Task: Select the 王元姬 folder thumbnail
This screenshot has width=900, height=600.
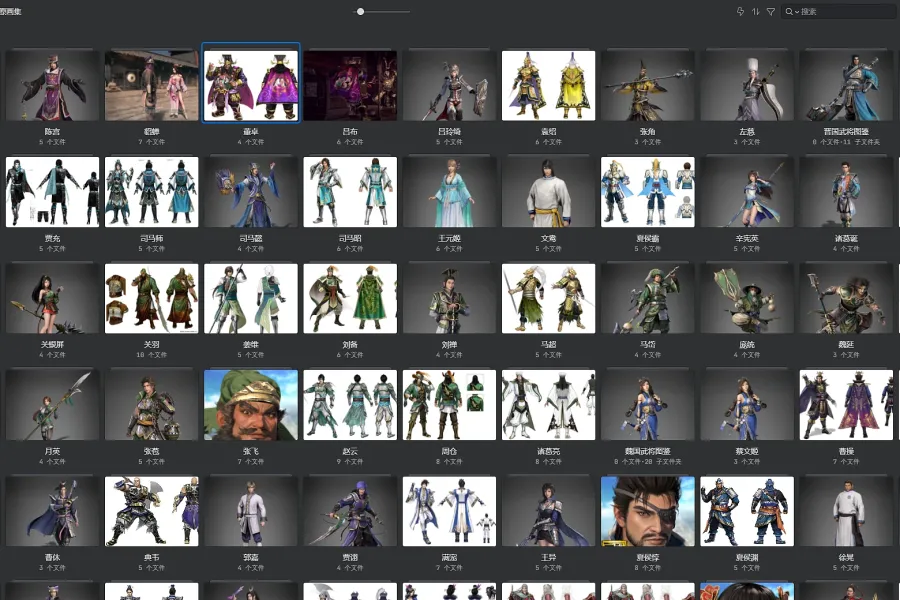Action: 449,192
